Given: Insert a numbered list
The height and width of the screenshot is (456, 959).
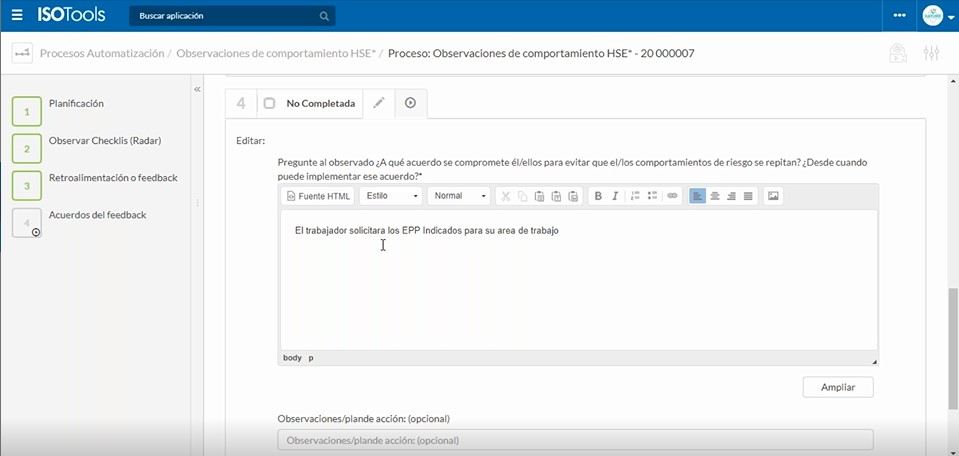Looking at the screenshot, I should tap(635, 196).
